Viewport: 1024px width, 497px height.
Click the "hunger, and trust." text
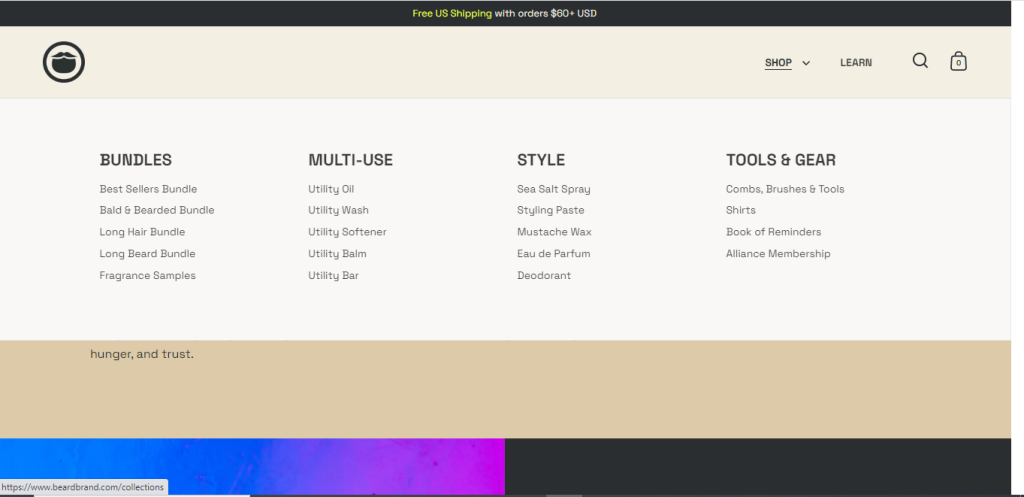[x=142, y=355]
